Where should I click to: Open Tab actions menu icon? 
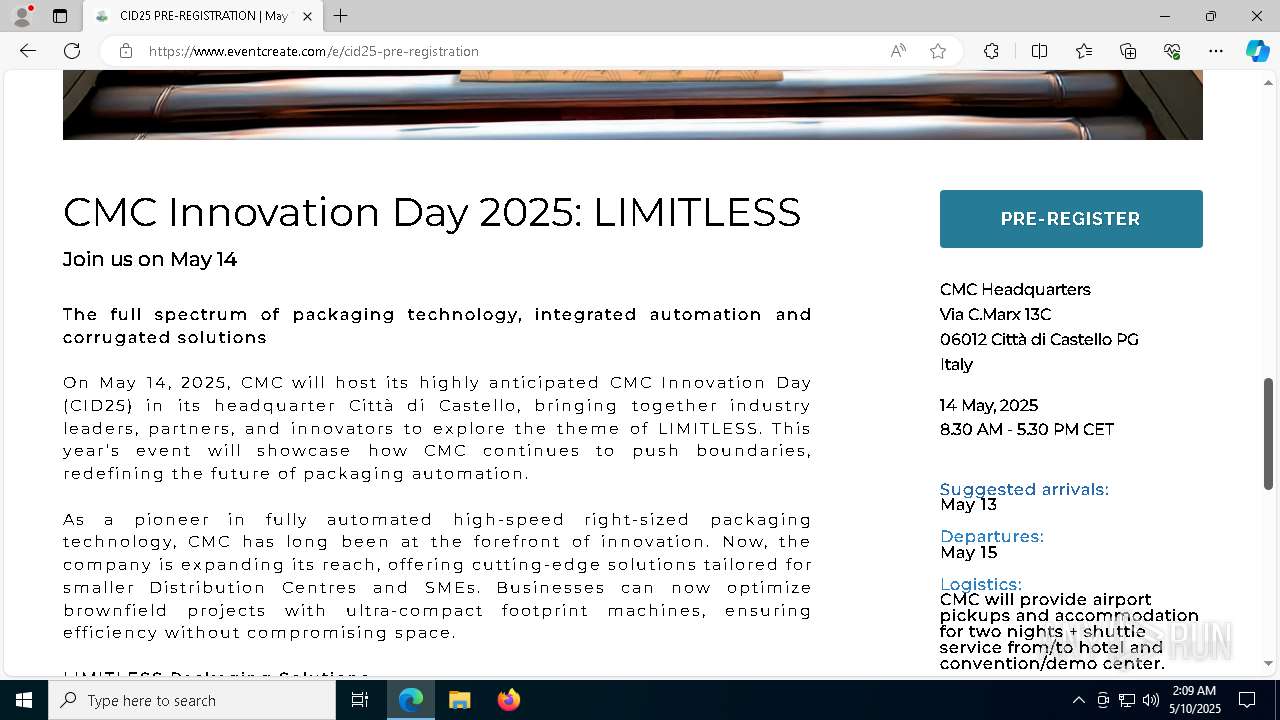click(60, 16)
